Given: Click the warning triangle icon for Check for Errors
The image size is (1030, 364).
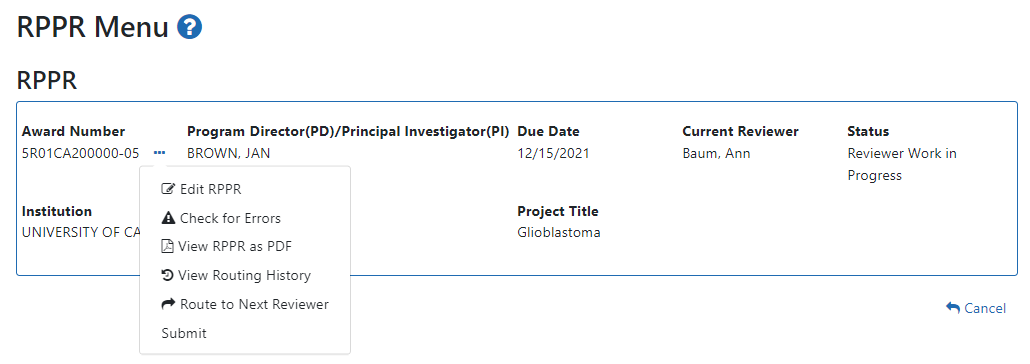Looking at the screenshot, I should [x=168, y=218].
